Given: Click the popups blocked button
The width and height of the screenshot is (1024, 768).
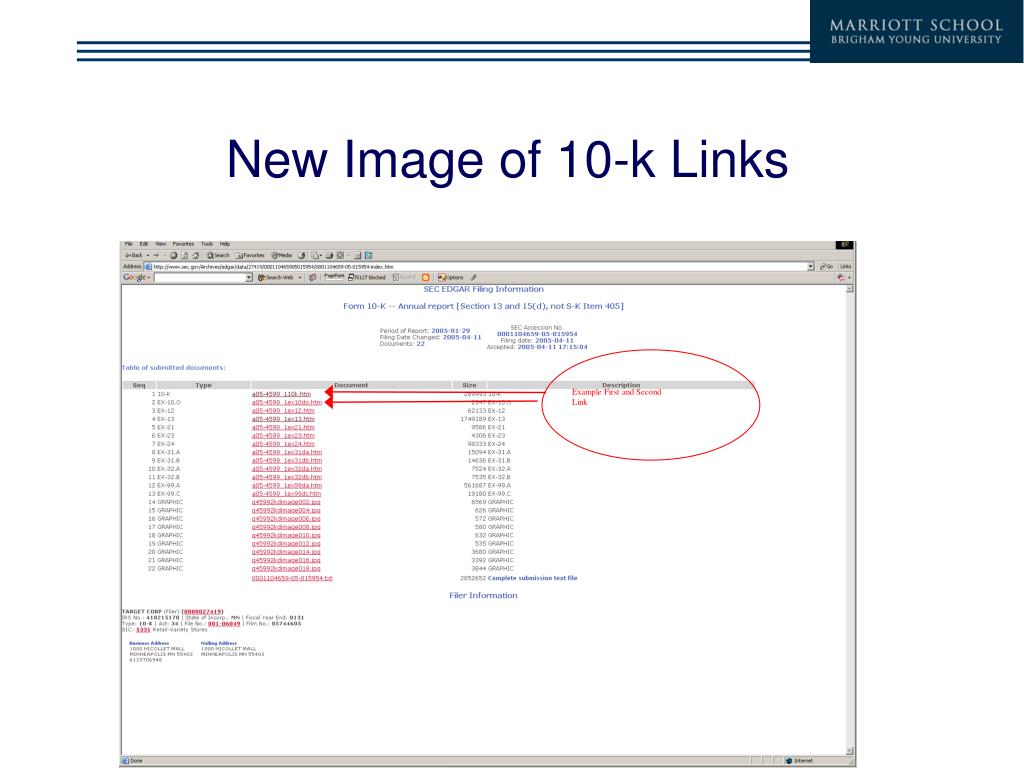Looking at the screenshot, I should [x=367, y=278].
